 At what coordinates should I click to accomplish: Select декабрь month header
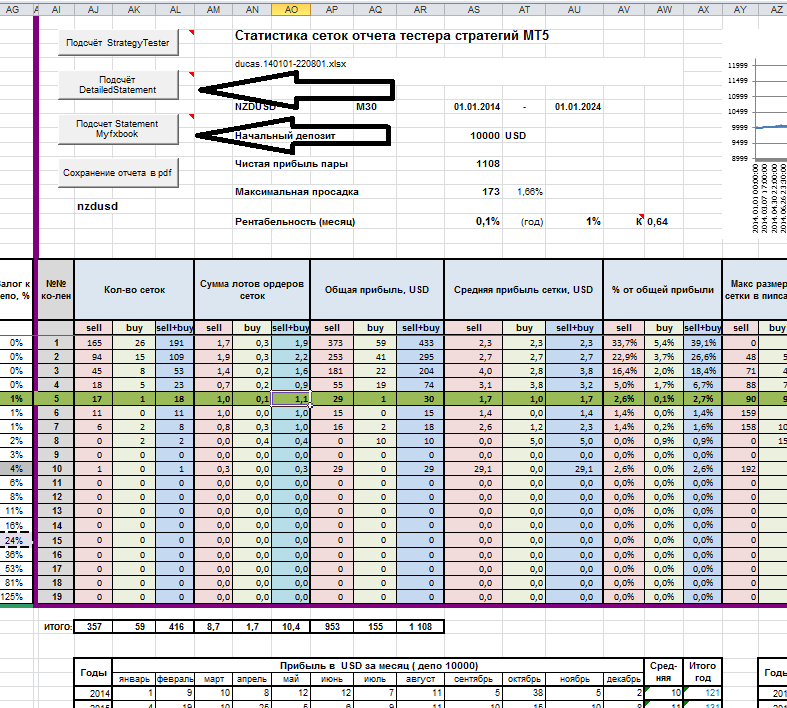623,679
